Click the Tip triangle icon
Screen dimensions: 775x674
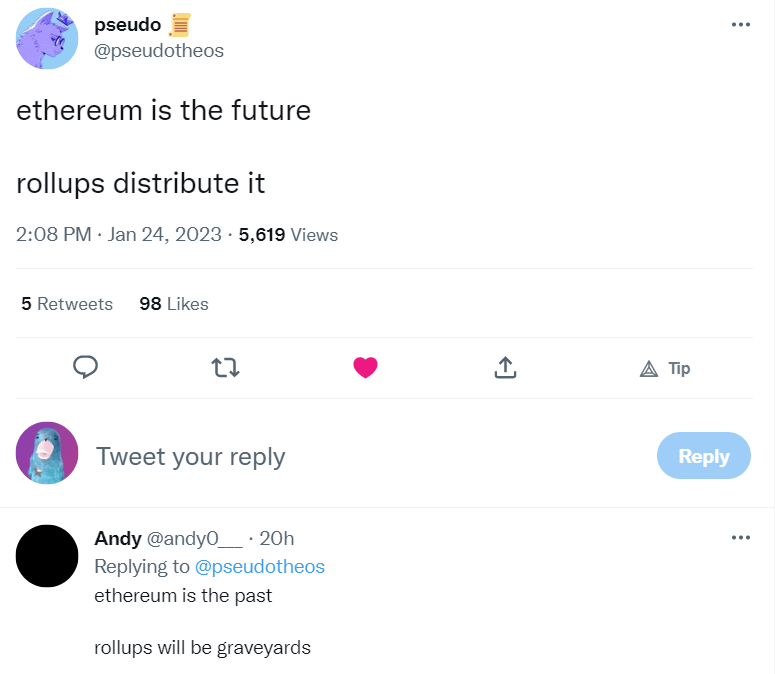click(649, 369)
